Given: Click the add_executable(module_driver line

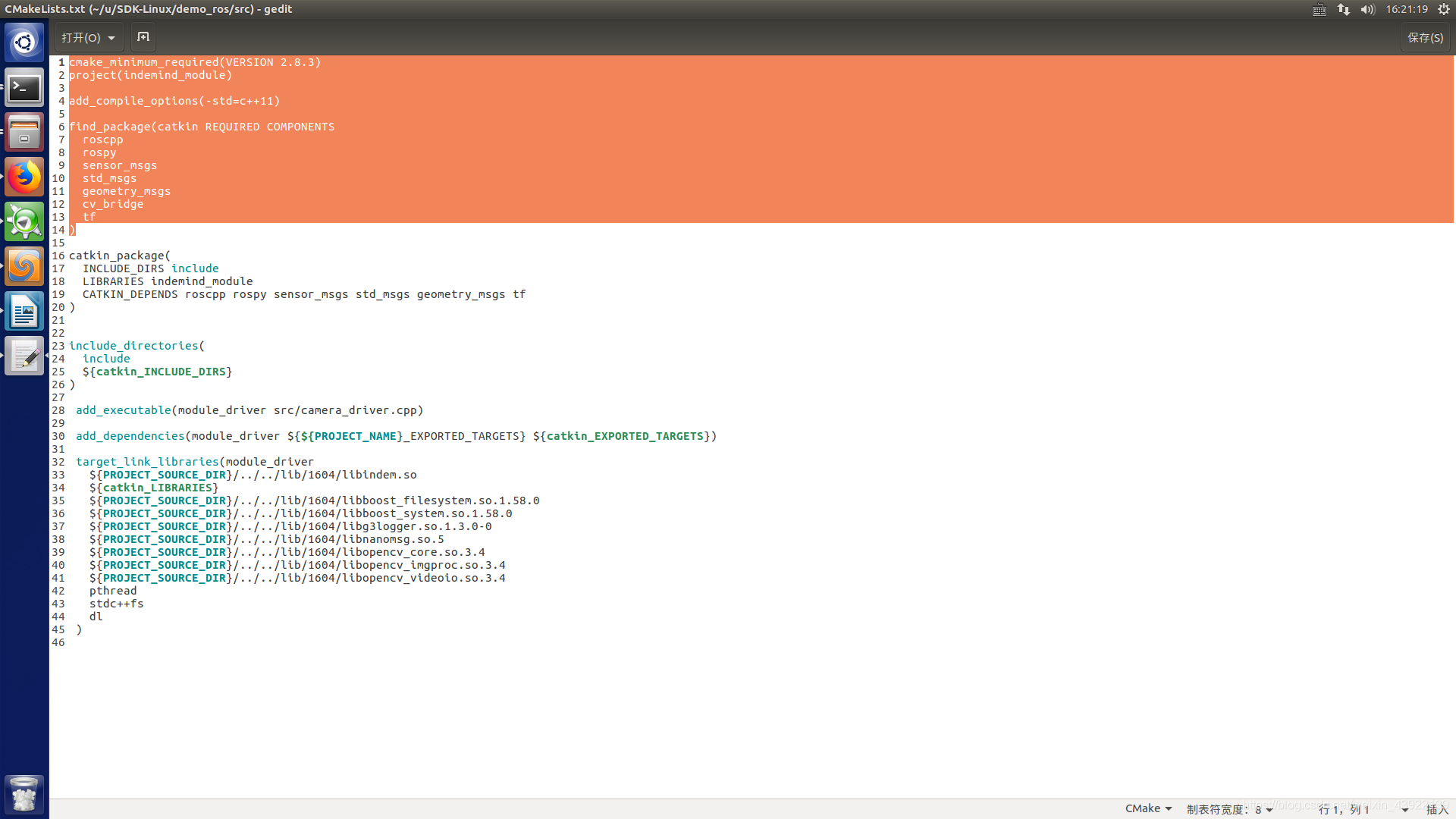Looking at the screenshot, I should tap(249, 410).
